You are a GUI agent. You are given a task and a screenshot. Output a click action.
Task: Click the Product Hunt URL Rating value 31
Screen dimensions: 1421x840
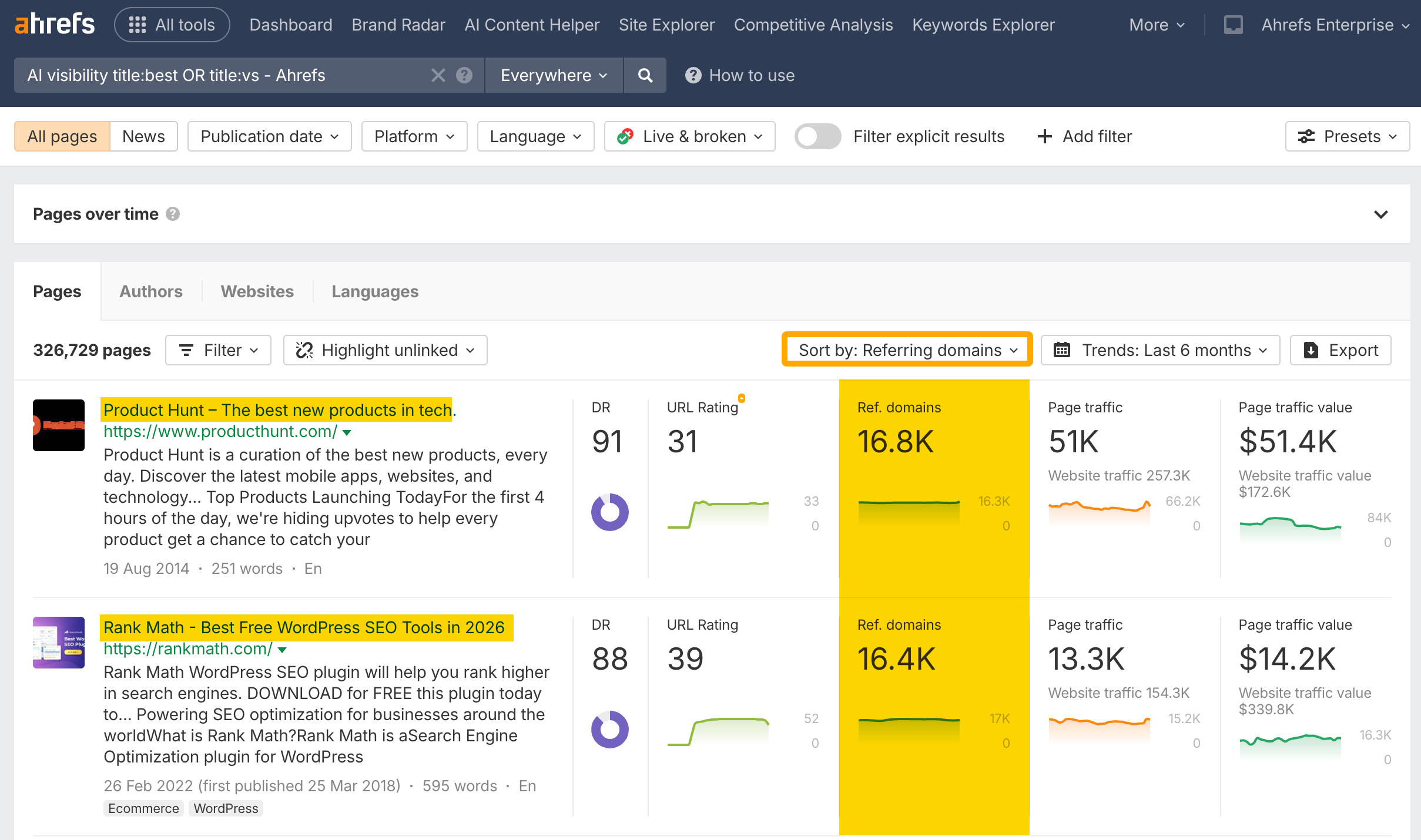[x=682, y=442]
